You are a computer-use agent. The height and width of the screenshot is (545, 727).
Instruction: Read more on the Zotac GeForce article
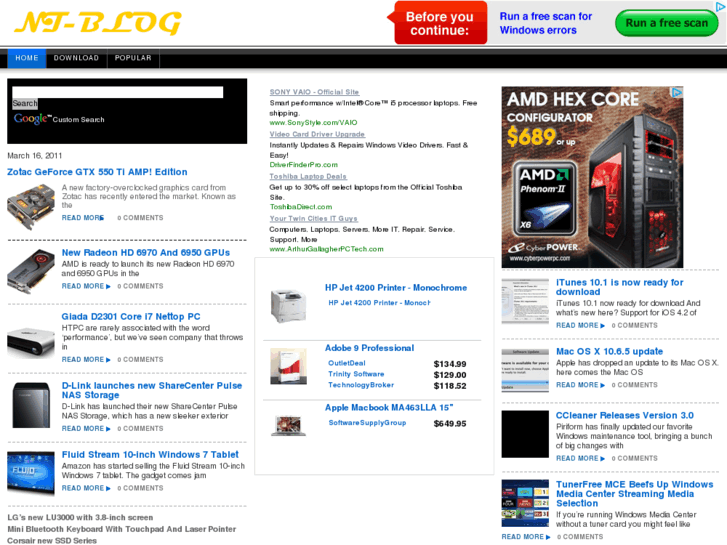(83, 218)
